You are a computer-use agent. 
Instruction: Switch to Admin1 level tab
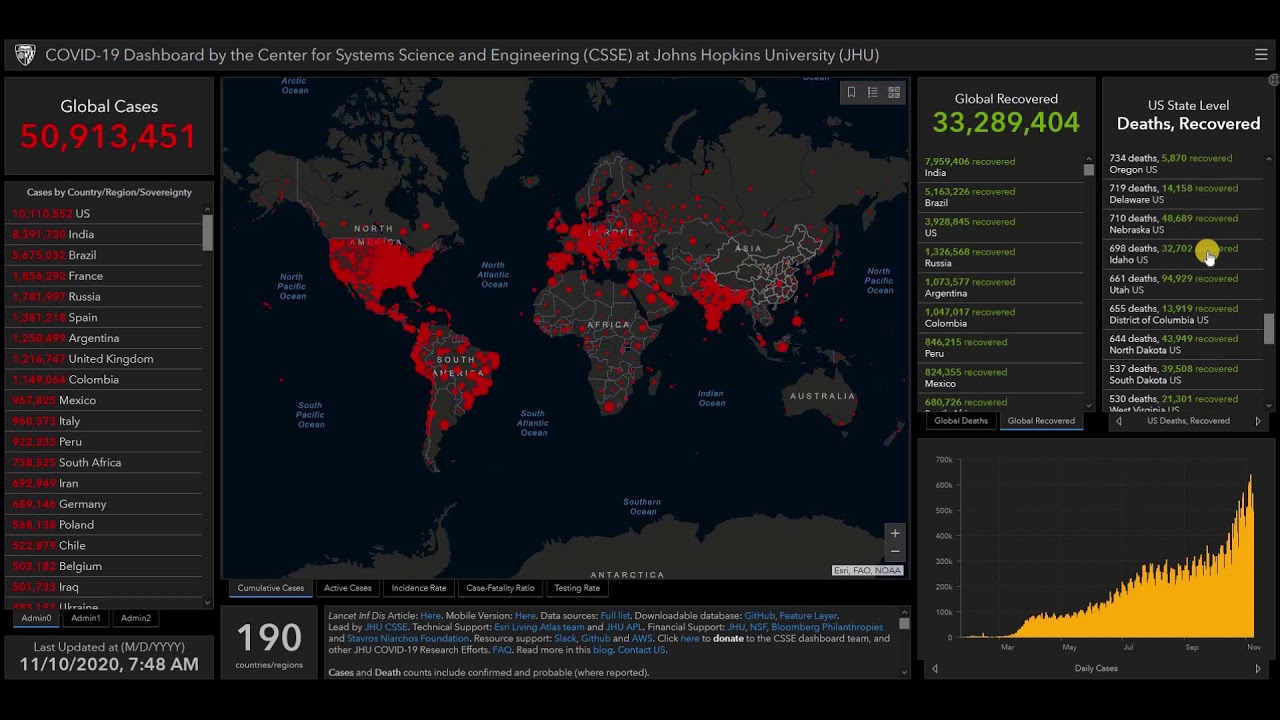86,618
